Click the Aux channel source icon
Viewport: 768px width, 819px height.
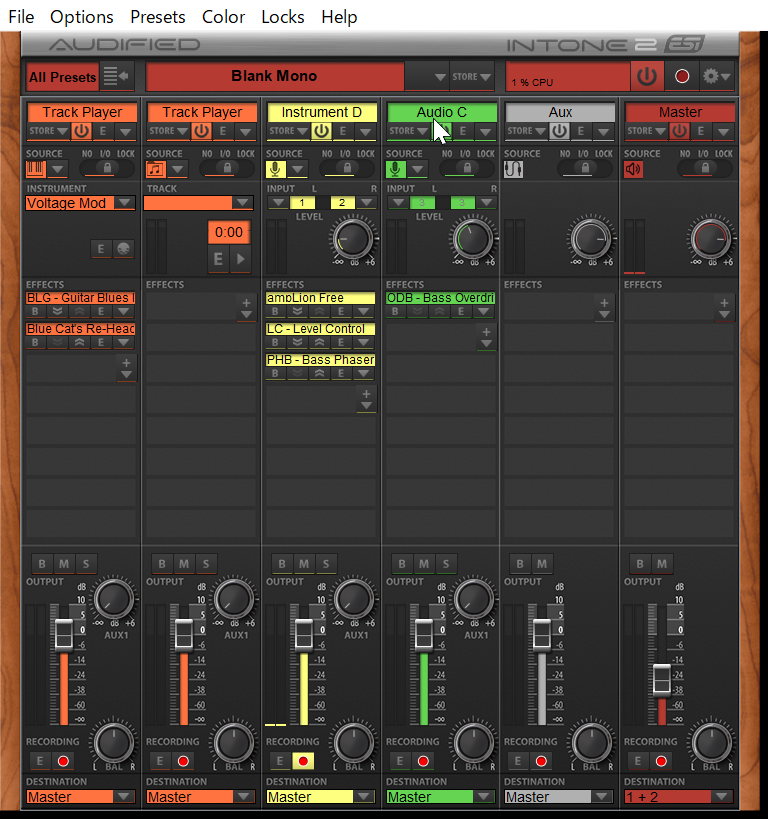pos(514,169)
